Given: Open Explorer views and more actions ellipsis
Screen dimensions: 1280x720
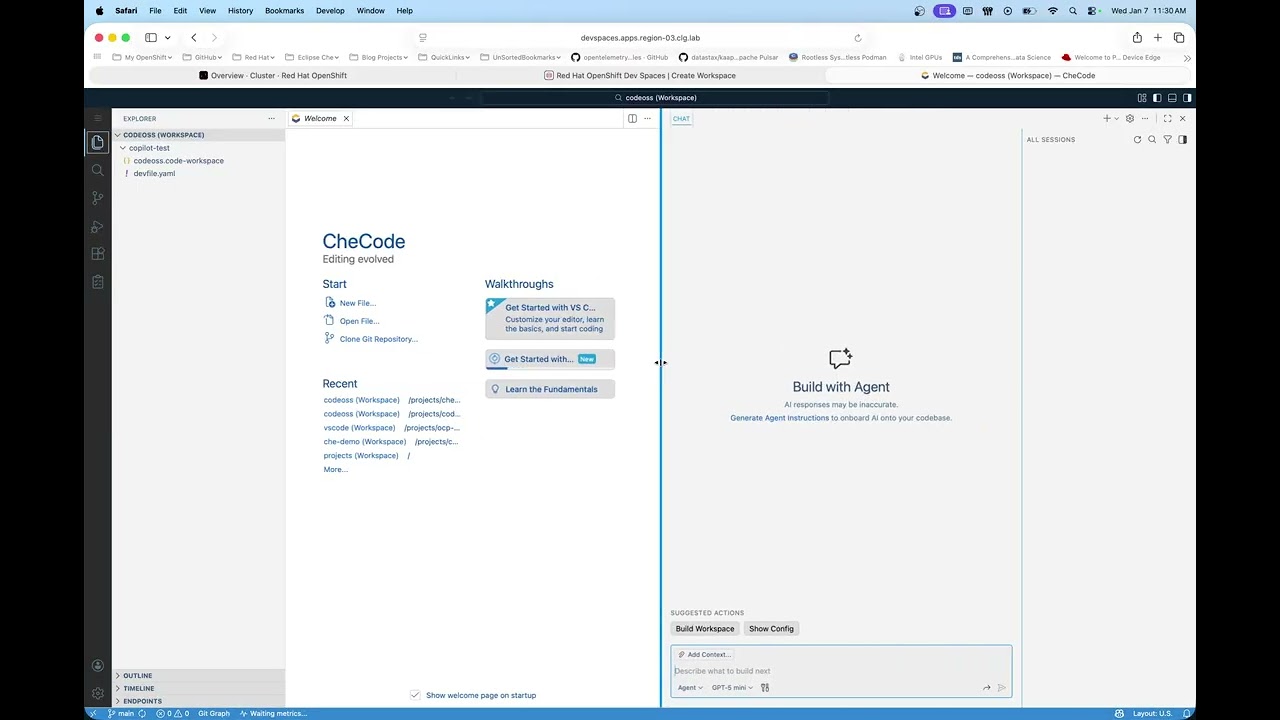Looking at the screenshot, I should (x=271, y=118).
